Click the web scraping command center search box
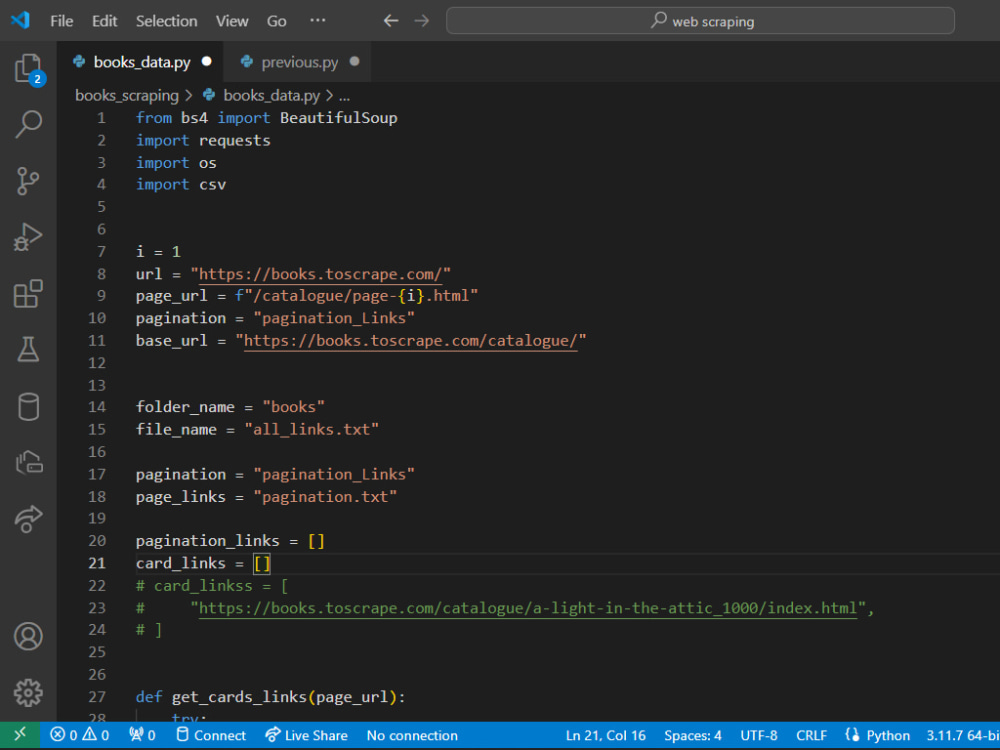The image size is (1000, 750). click(x=700, y=21)
